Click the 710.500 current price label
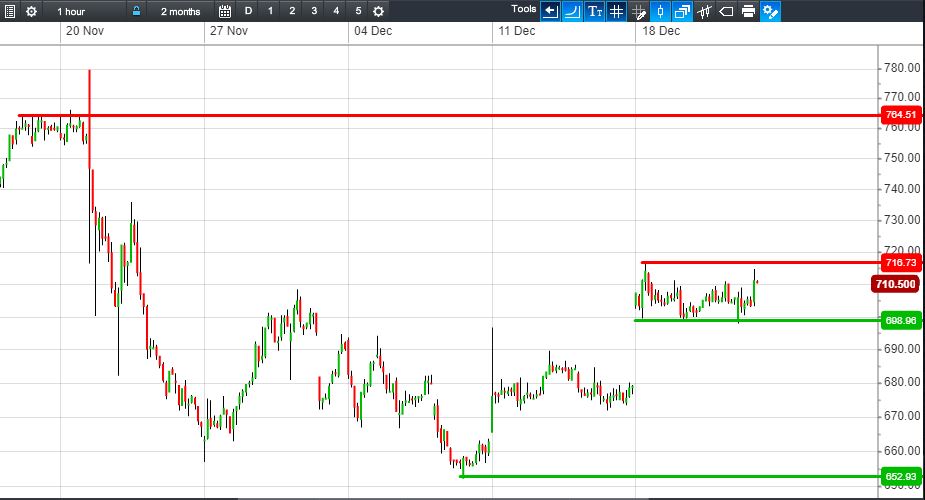 coord(896,284)
